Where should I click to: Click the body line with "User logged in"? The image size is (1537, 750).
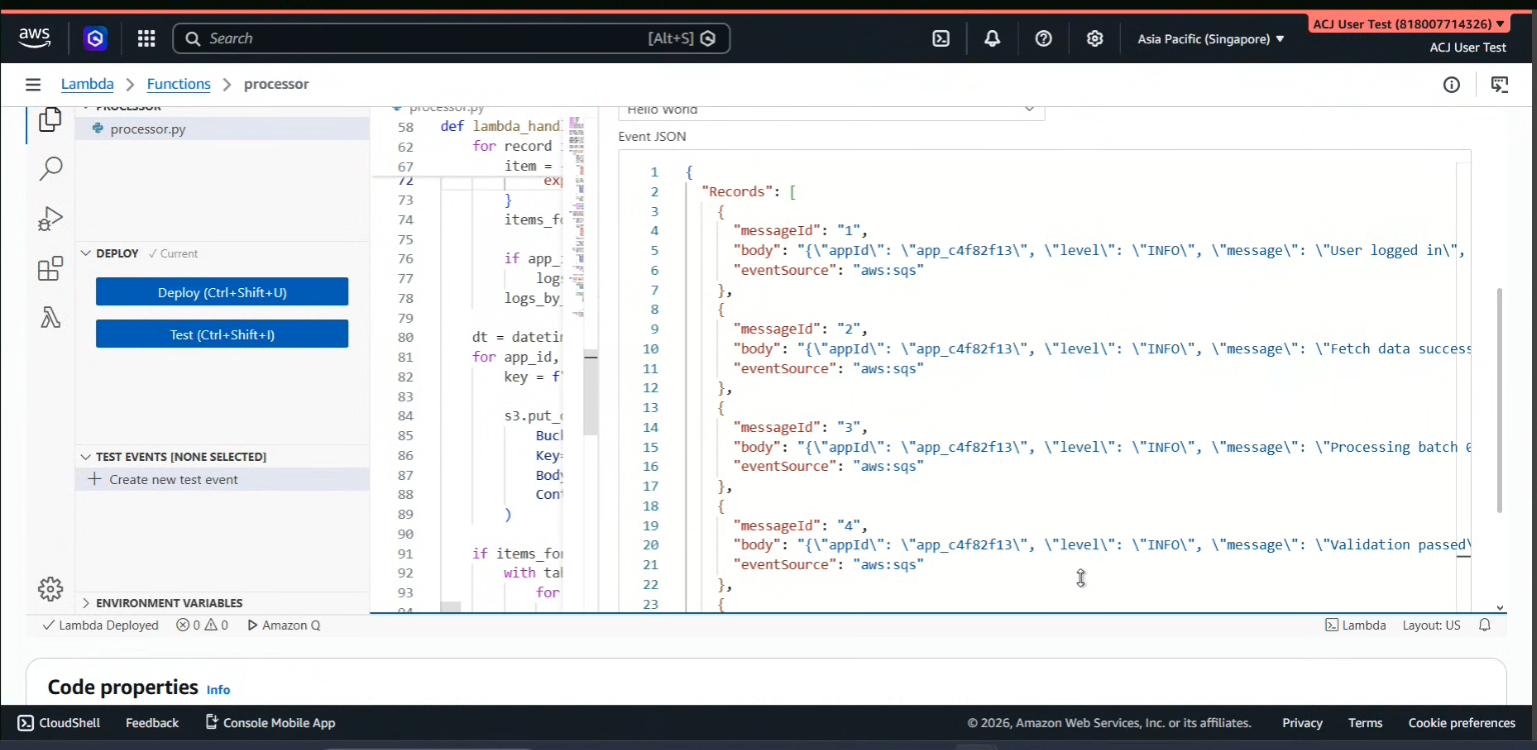coord(1100,251)
